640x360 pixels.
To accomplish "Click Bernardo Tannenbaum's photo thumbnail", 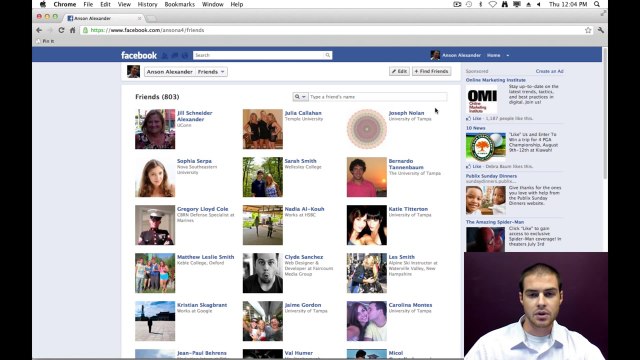I will point(367,177).
